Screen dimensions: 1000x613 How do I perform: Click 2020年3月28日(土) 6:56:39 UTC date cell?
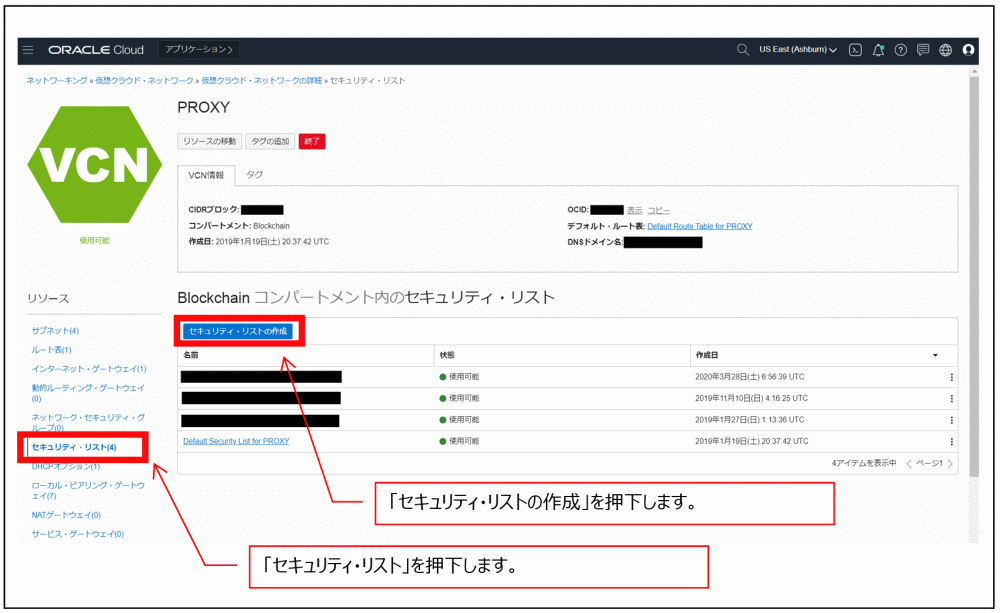coord(749,377)
